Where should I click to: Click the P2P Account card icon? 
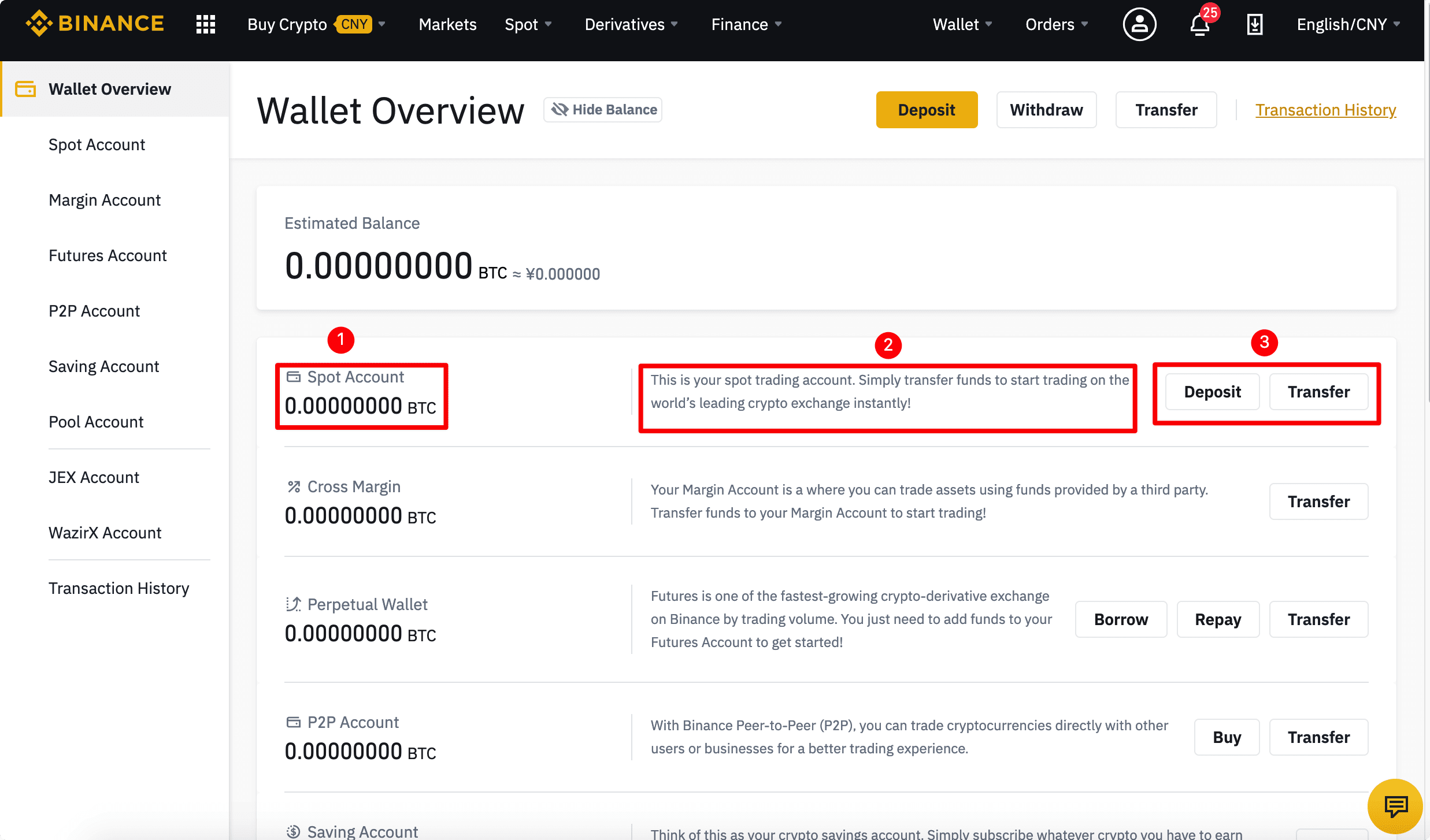[x=294, y=722]
